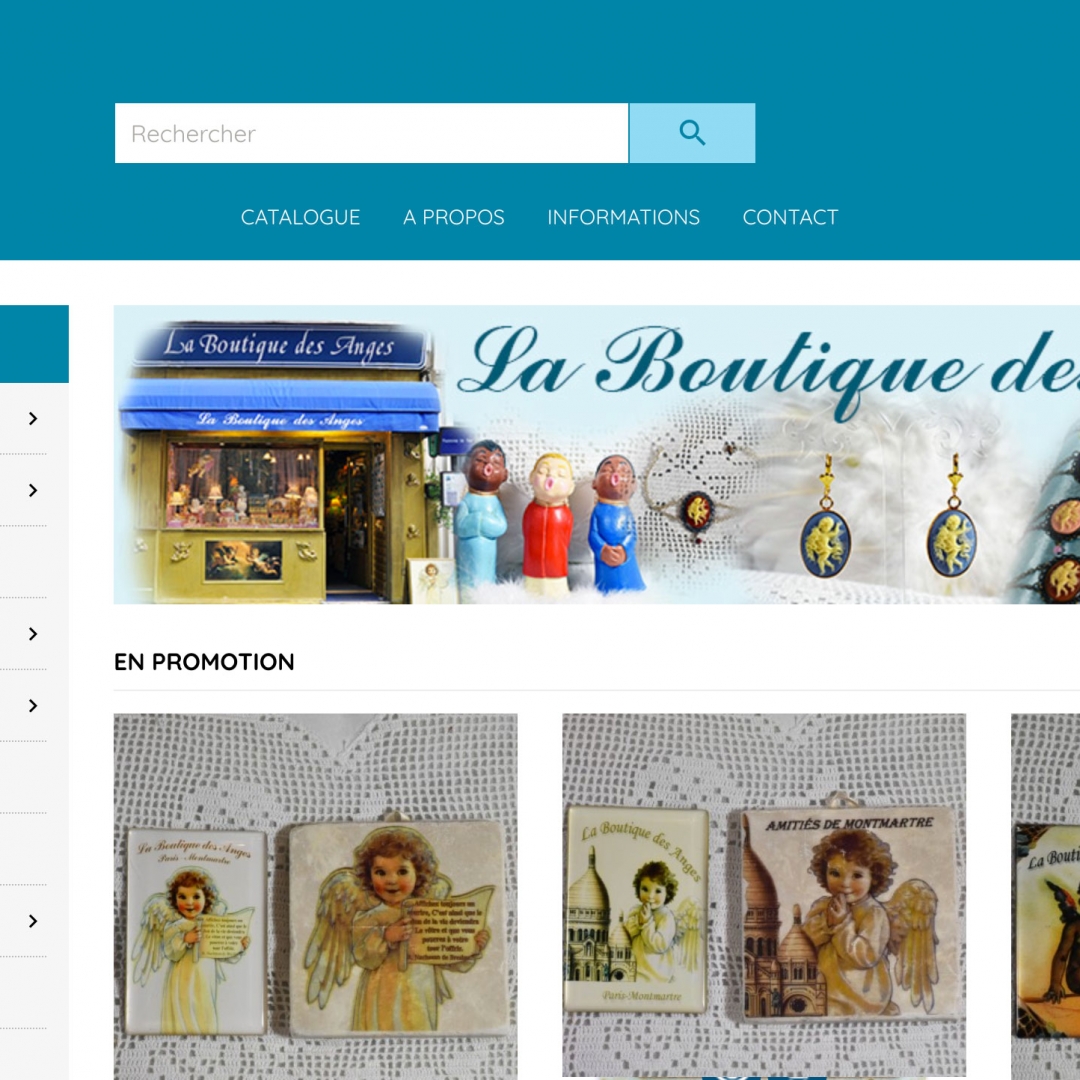Expand the lowest visible sidebar category chevron
Viewport: 1080px width, 1080px height.
click(x=32, y=921)
